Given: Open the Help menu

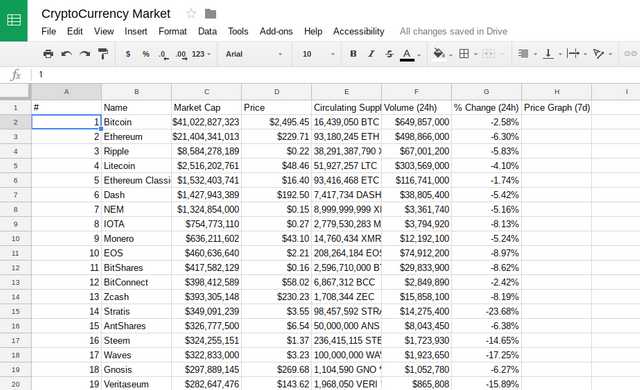Looking at the screenshot, I should pos(313,31).
